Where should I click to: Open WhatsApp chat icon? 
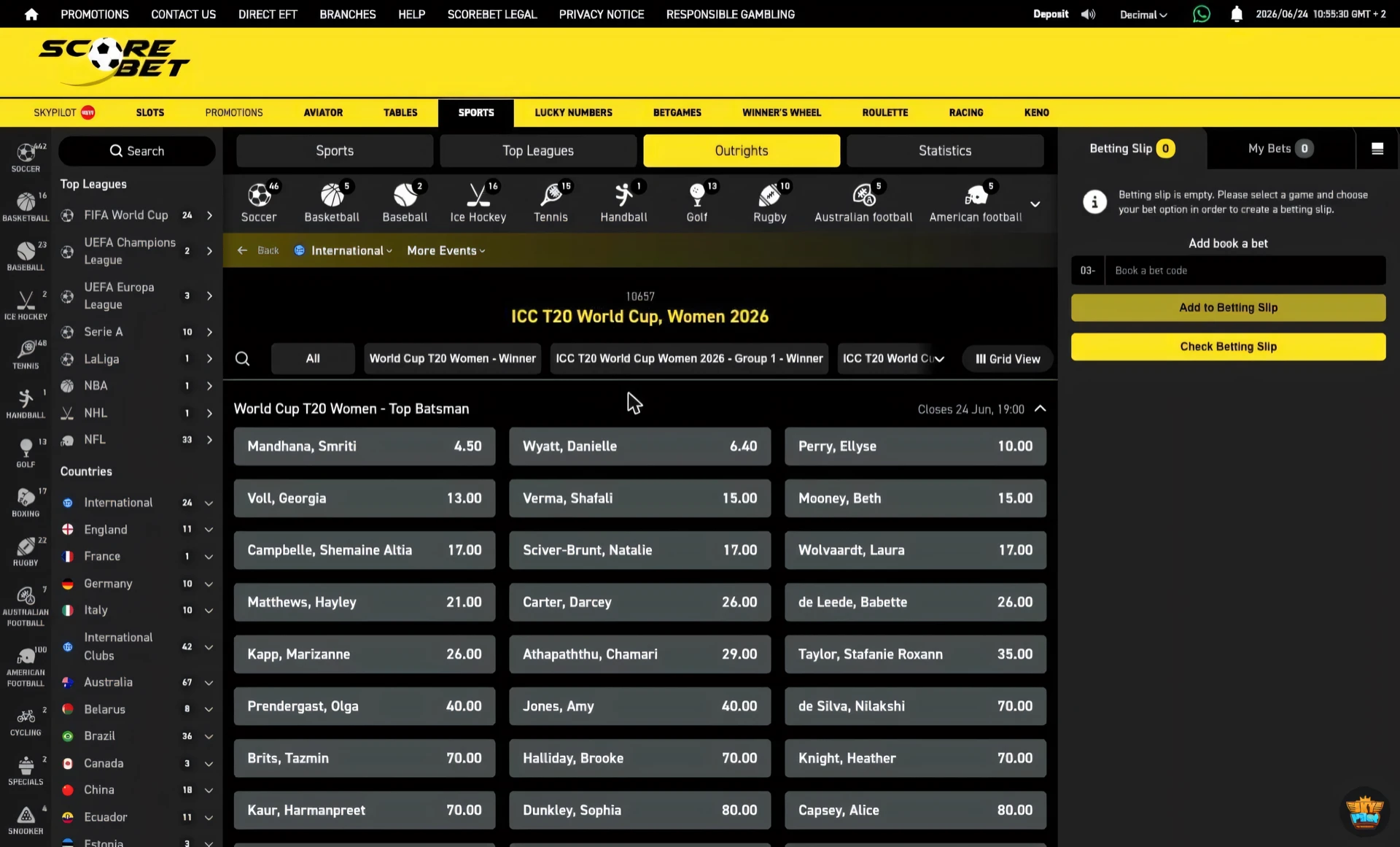(x=1201, y=14)
